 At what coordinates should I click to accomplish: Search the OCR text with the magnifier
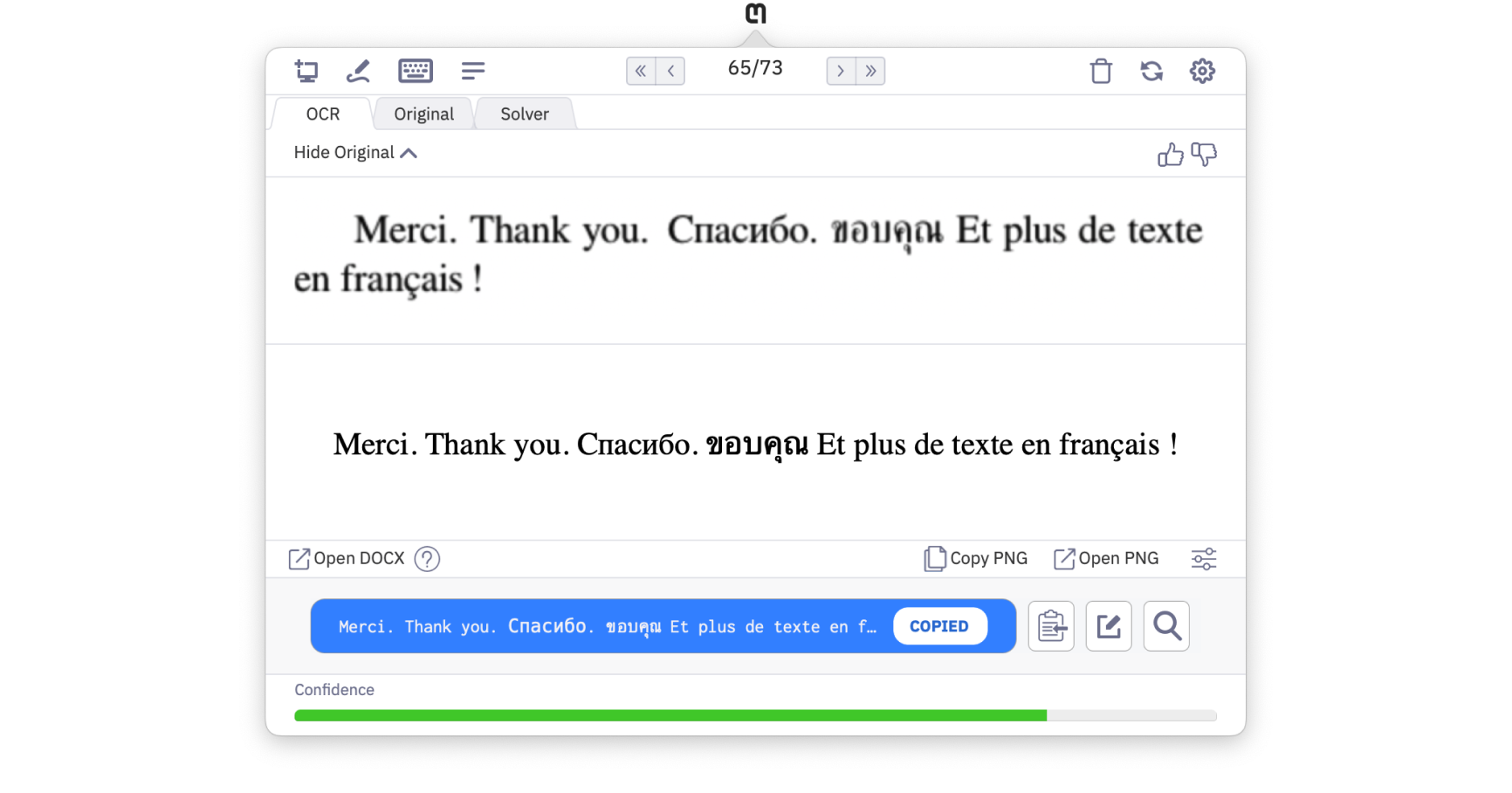coord(1166,626)
